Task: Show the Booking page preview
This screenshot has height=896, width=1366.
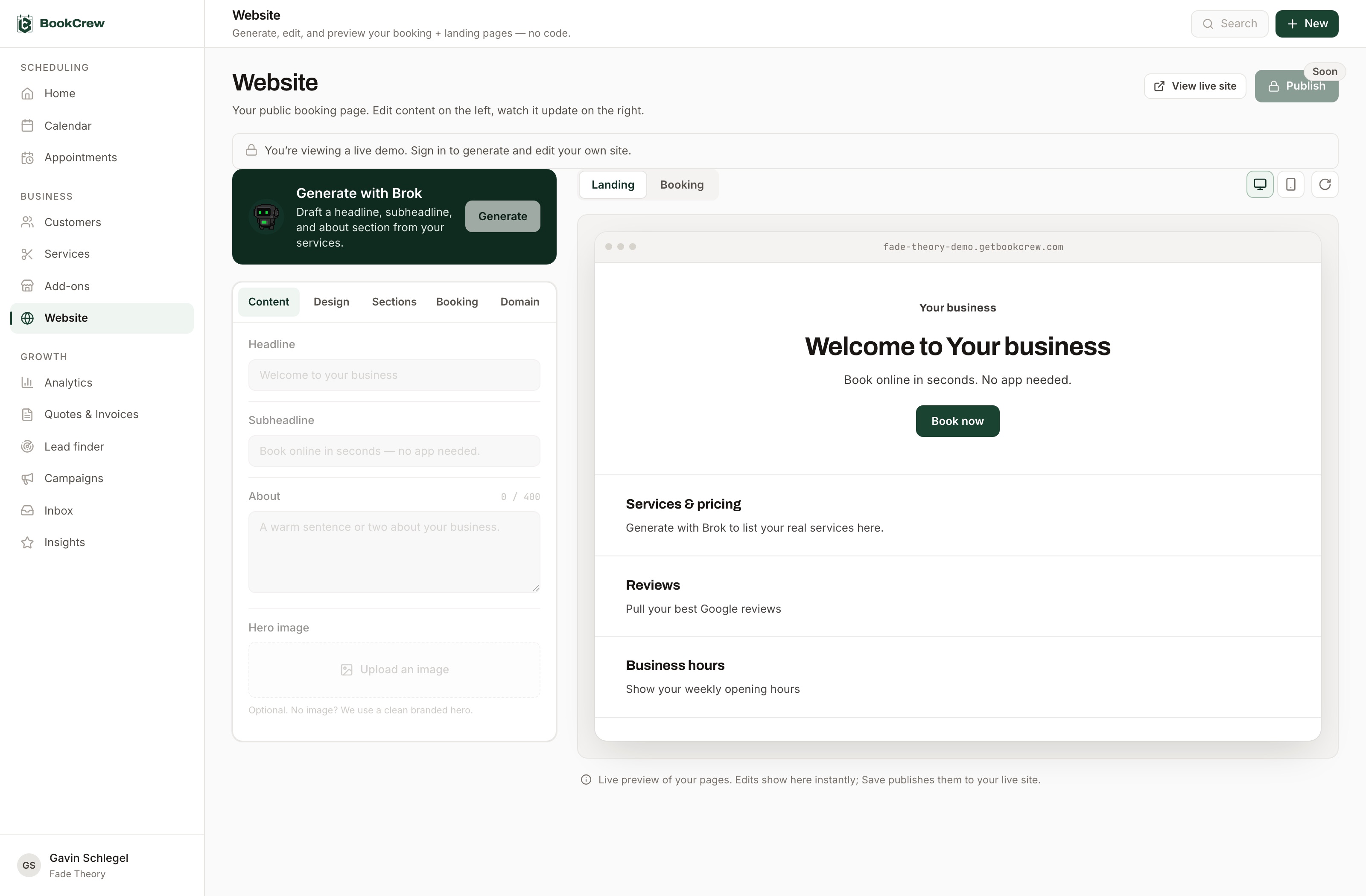Action: point(682,185)
